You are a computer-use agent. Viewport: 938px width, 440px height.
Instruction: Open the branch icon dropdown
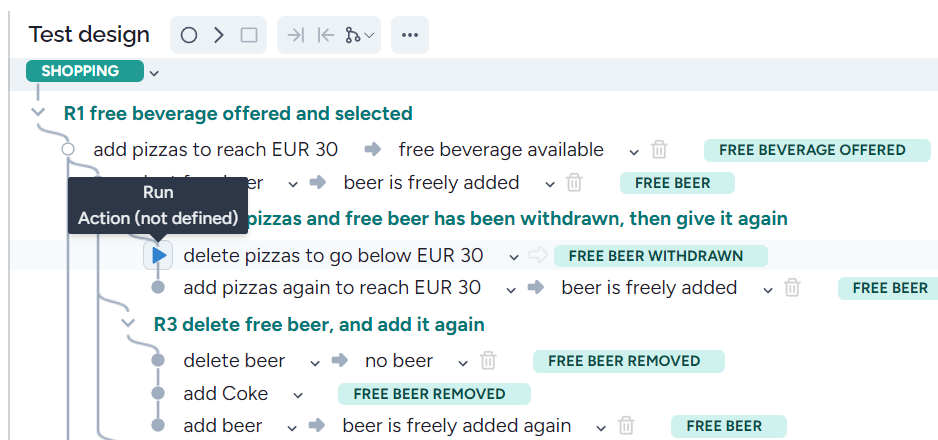point(360,35)
